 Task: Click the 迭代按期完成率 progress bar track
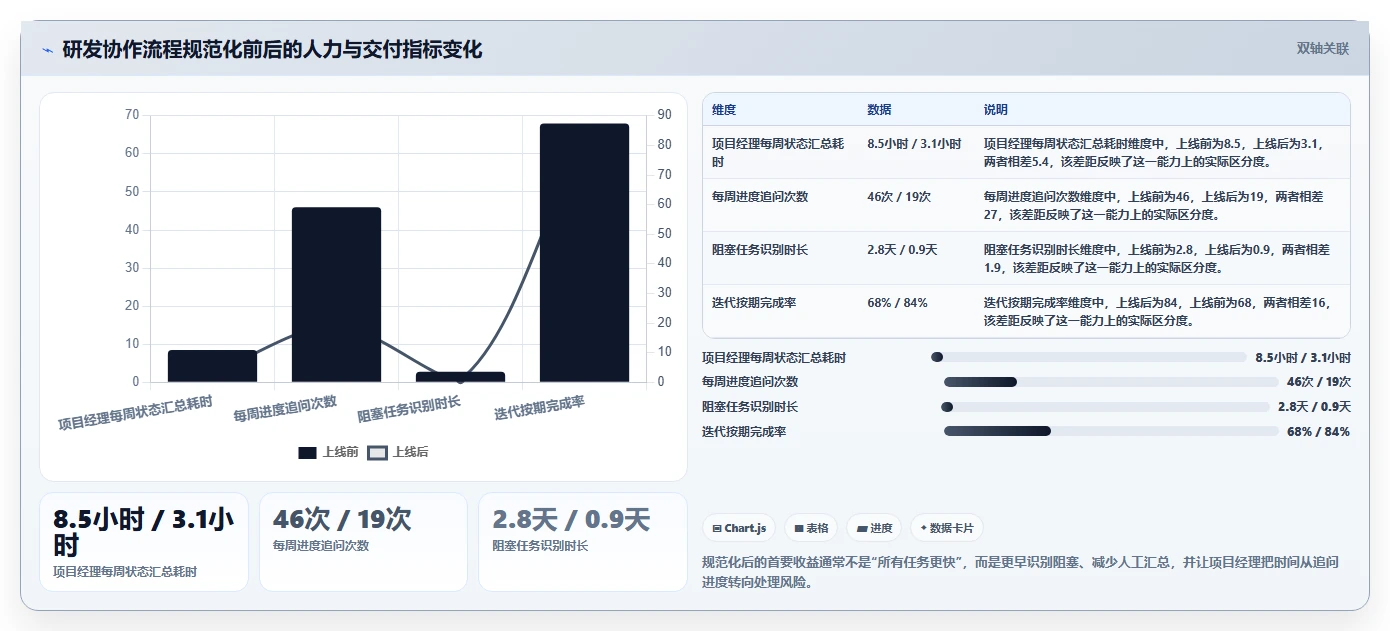pos(1111,431)
